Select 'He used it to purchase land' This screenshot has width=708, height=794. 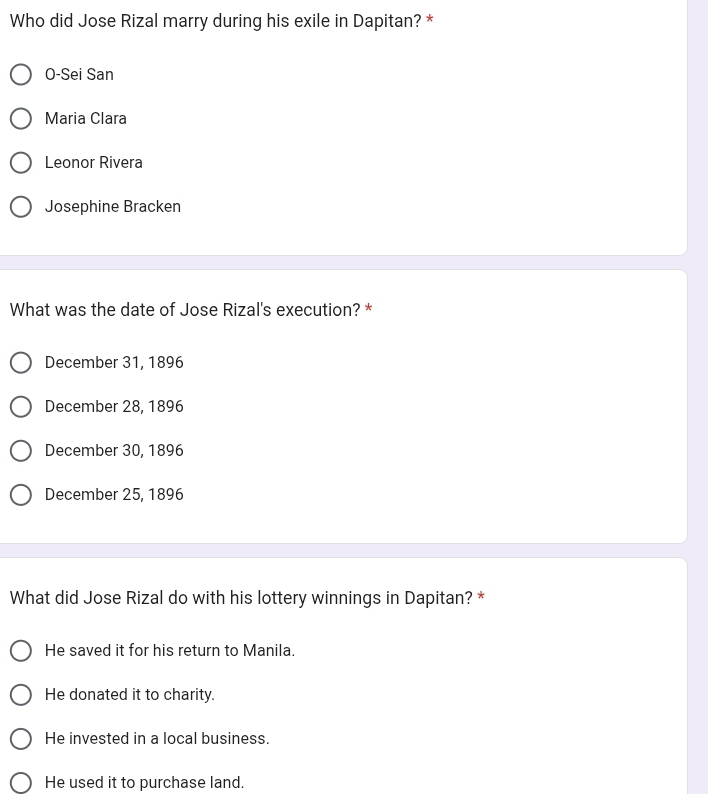coord(21,782)
